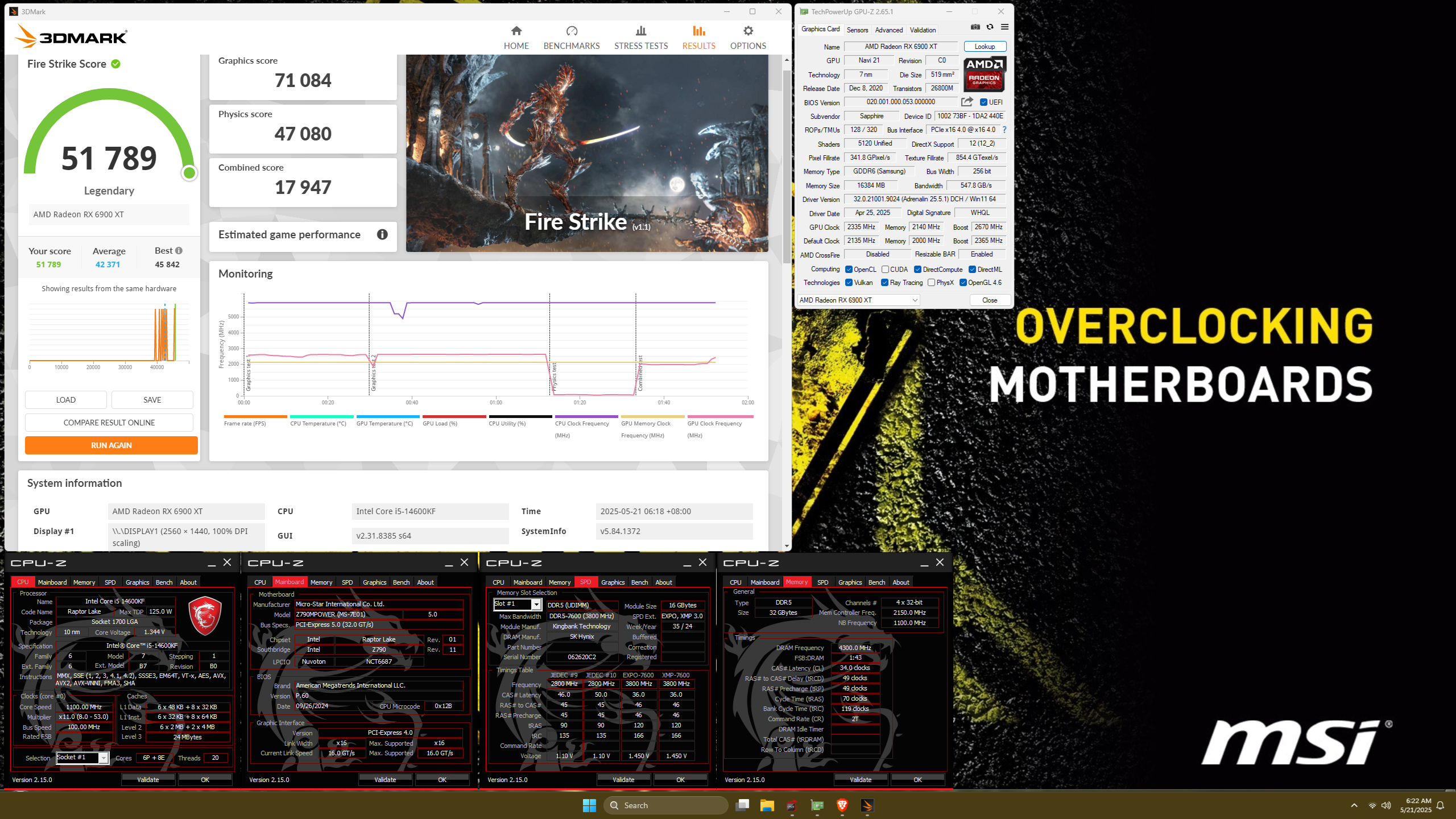
Task: Open the GPU-Z hamburger menu
Action: (x=1005, y=27)
